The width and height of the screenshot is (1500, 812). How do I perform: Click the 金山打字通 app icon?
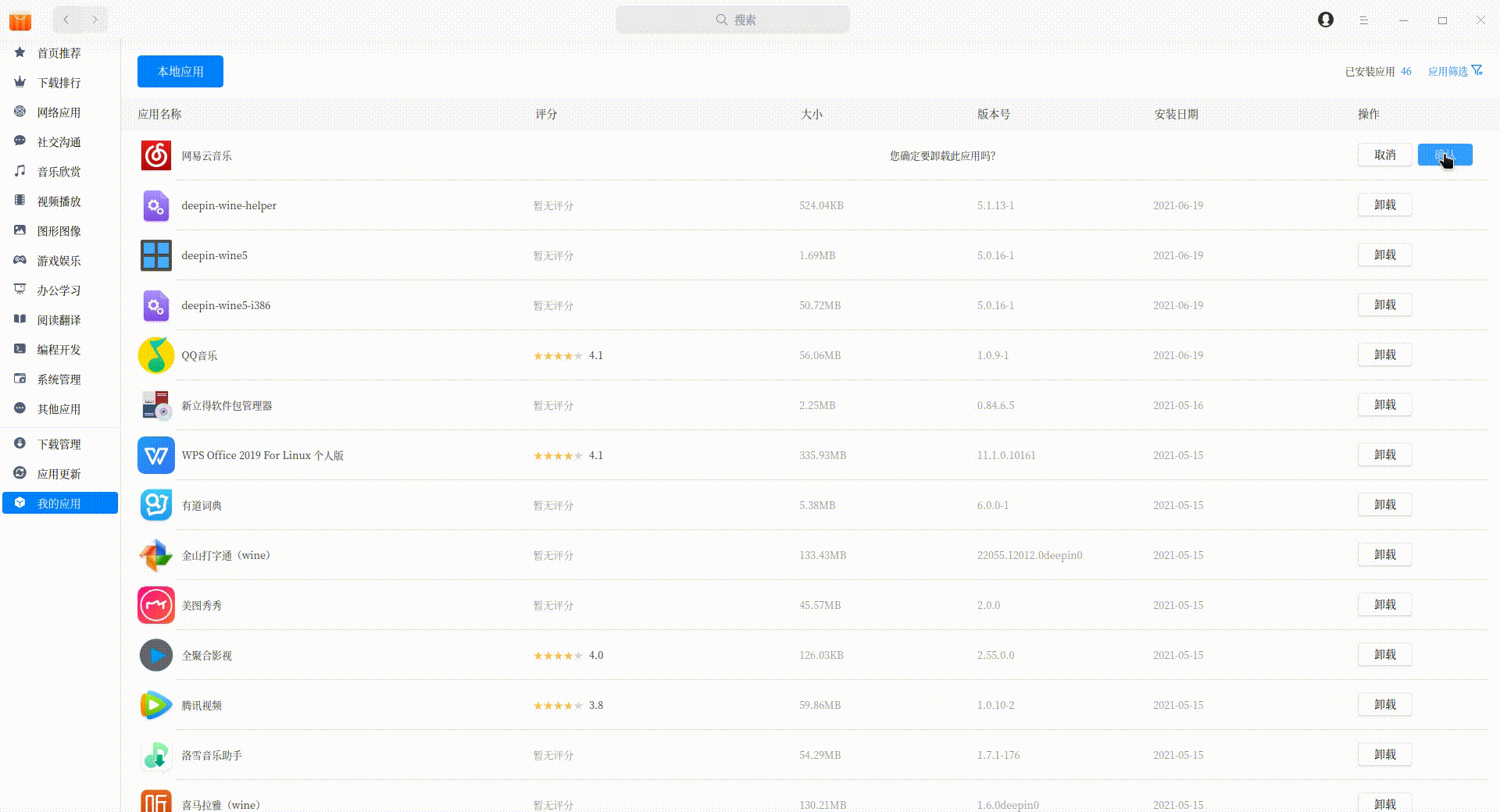(x=156, y=555)
